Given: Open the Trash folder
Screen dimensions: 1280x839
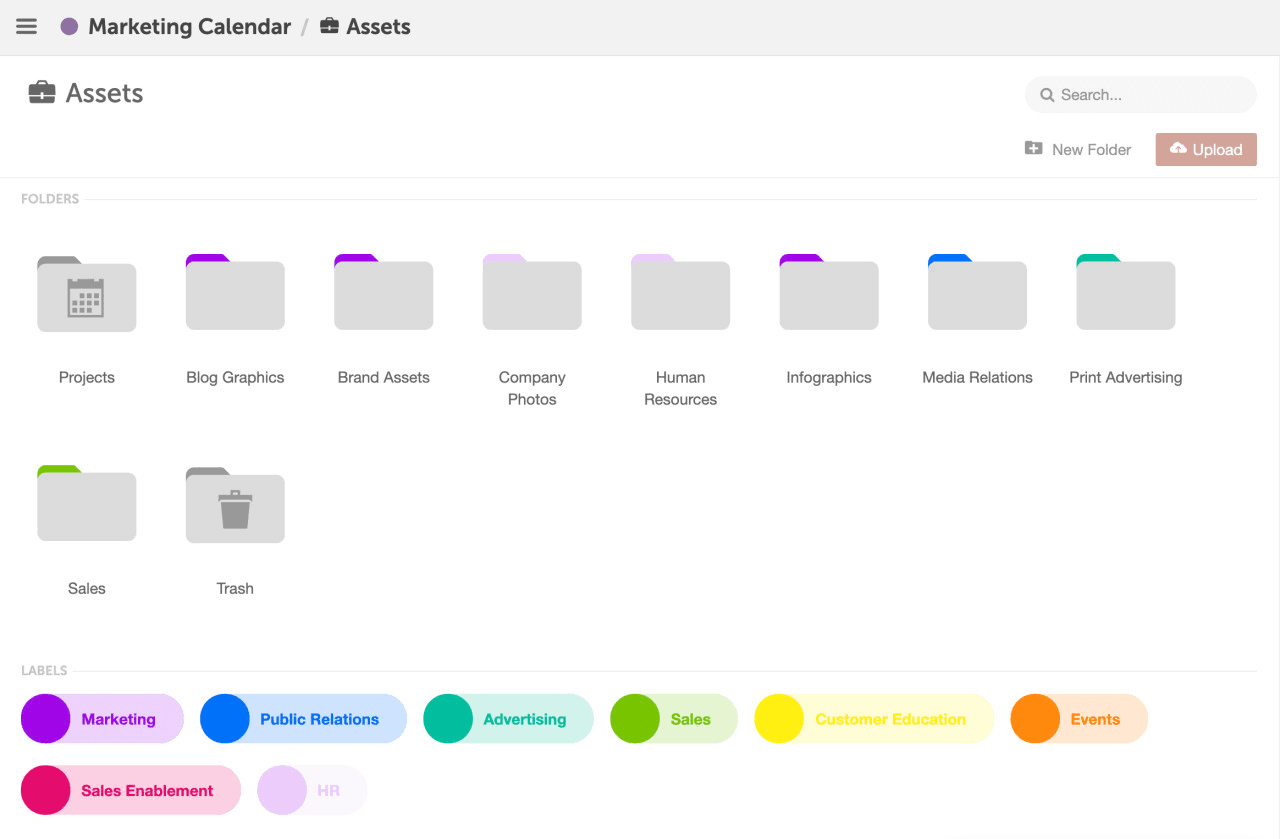Looking at the screenshot, I should (x=235, y=506).
